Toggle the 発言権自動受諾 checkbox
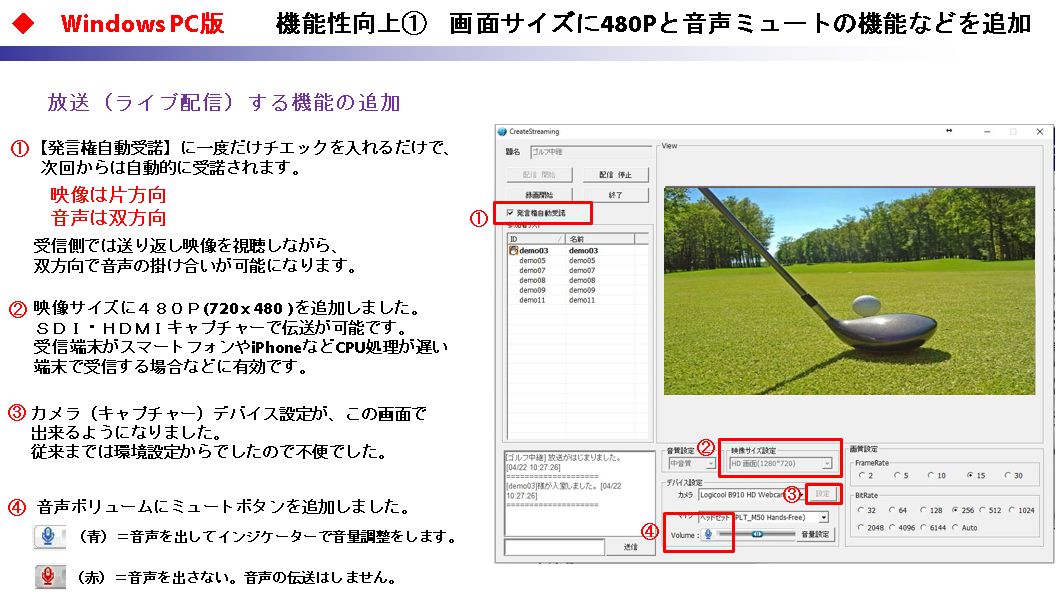 511,213
